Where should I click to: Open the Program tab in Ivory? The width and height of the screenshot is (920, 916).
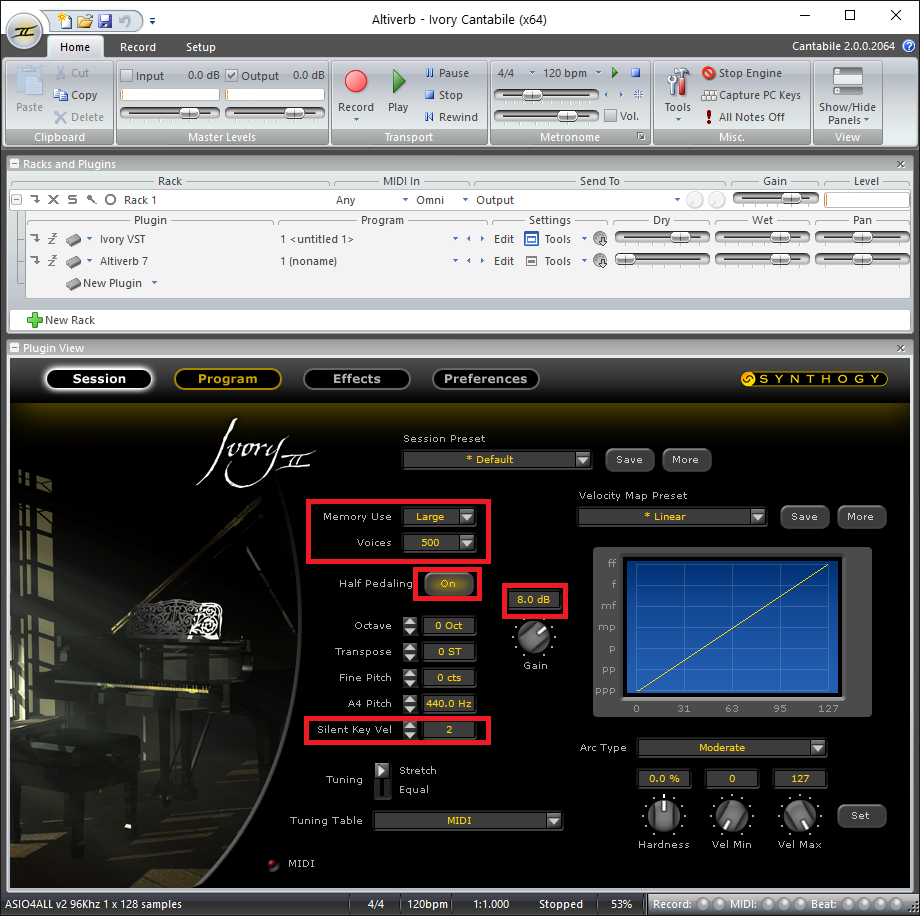[228, 378]
